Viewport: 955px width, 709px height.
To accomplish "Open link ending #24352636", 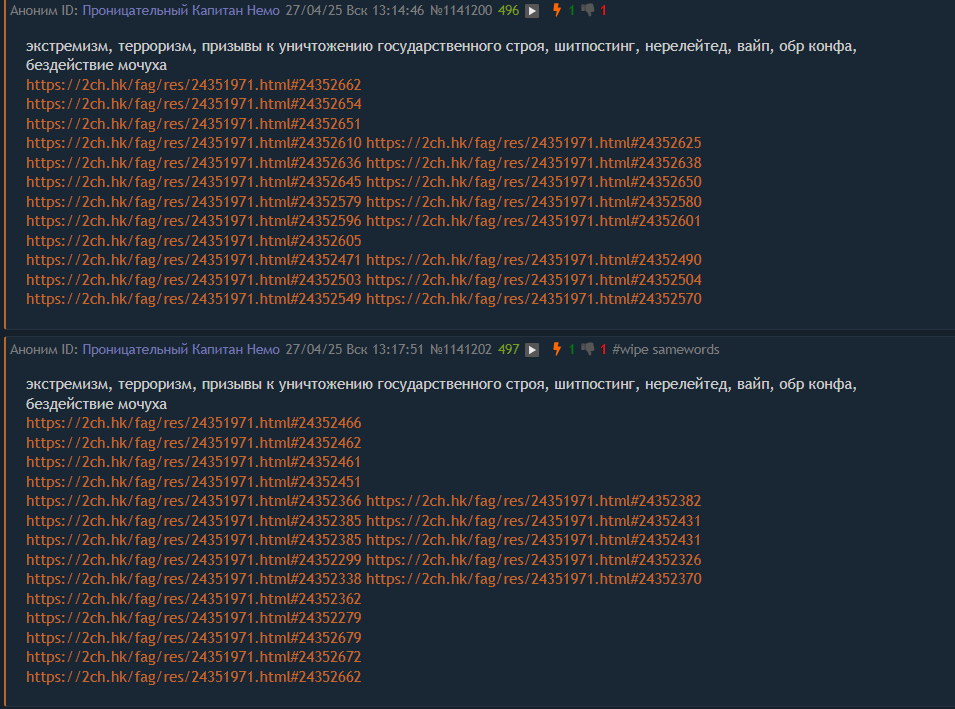I will coord(194,163).
